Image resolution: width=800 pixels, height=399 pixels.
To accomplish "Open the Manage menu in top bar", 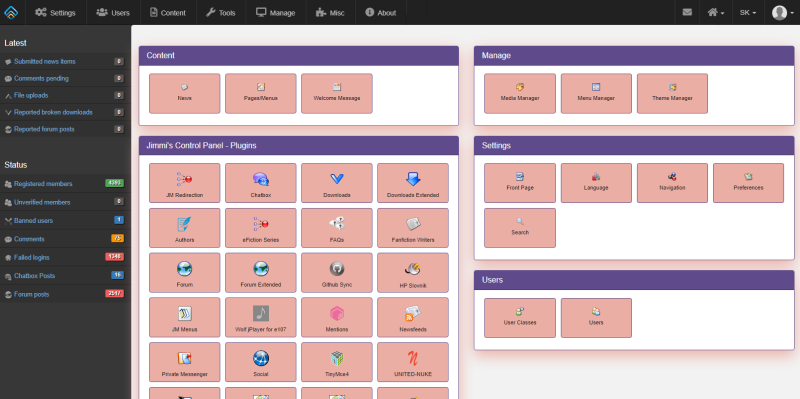I will tap(276, 12).
